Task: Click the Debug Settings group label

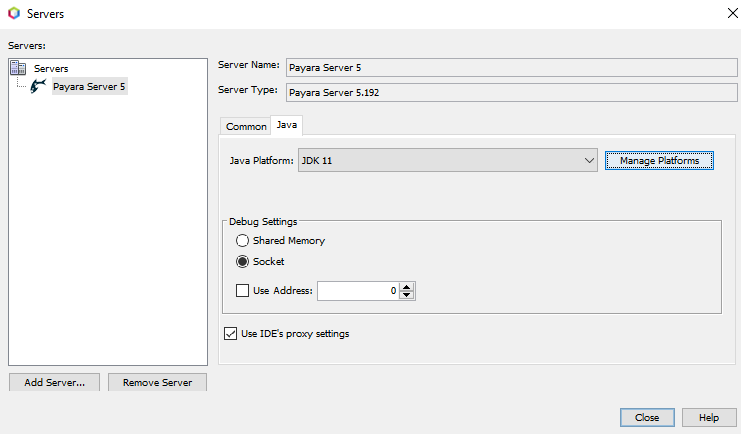Action: point(263,221)
